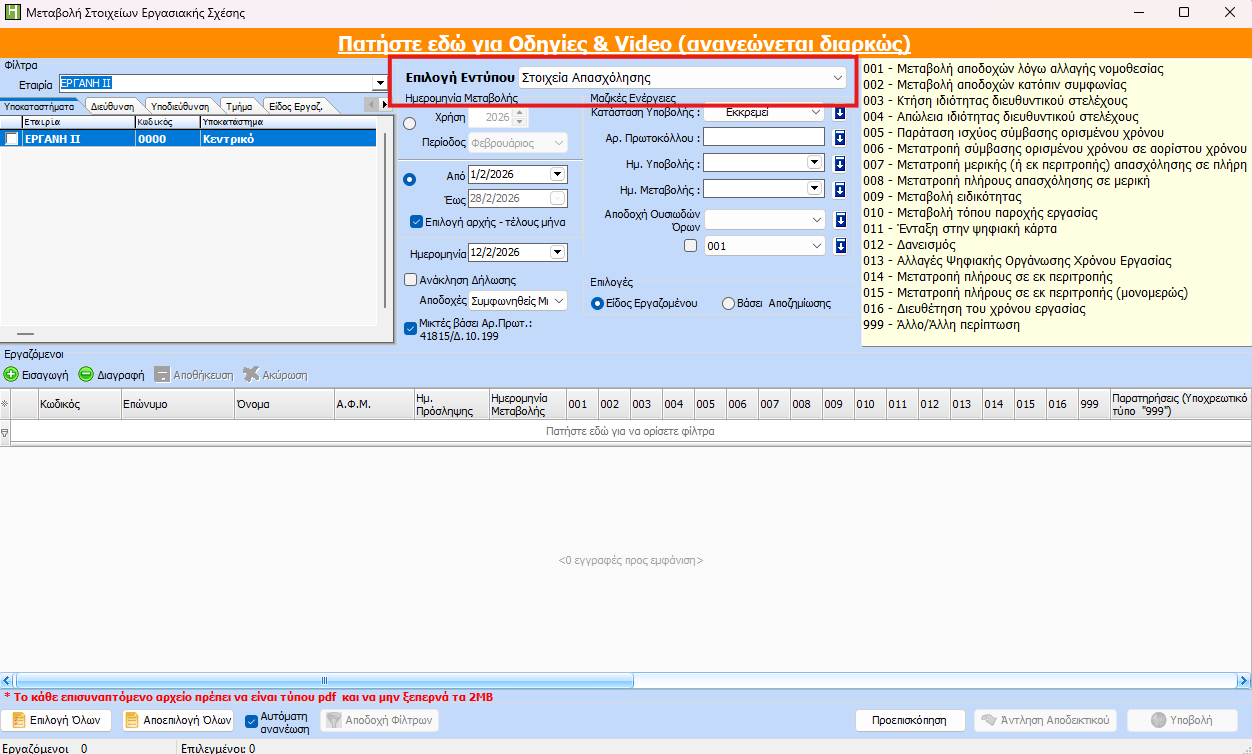Click apply-to-all arrow beside Αρ. Πρωτοκόλλου
The width and height of the screenshot is (1252, 754).
coord(840,137)
